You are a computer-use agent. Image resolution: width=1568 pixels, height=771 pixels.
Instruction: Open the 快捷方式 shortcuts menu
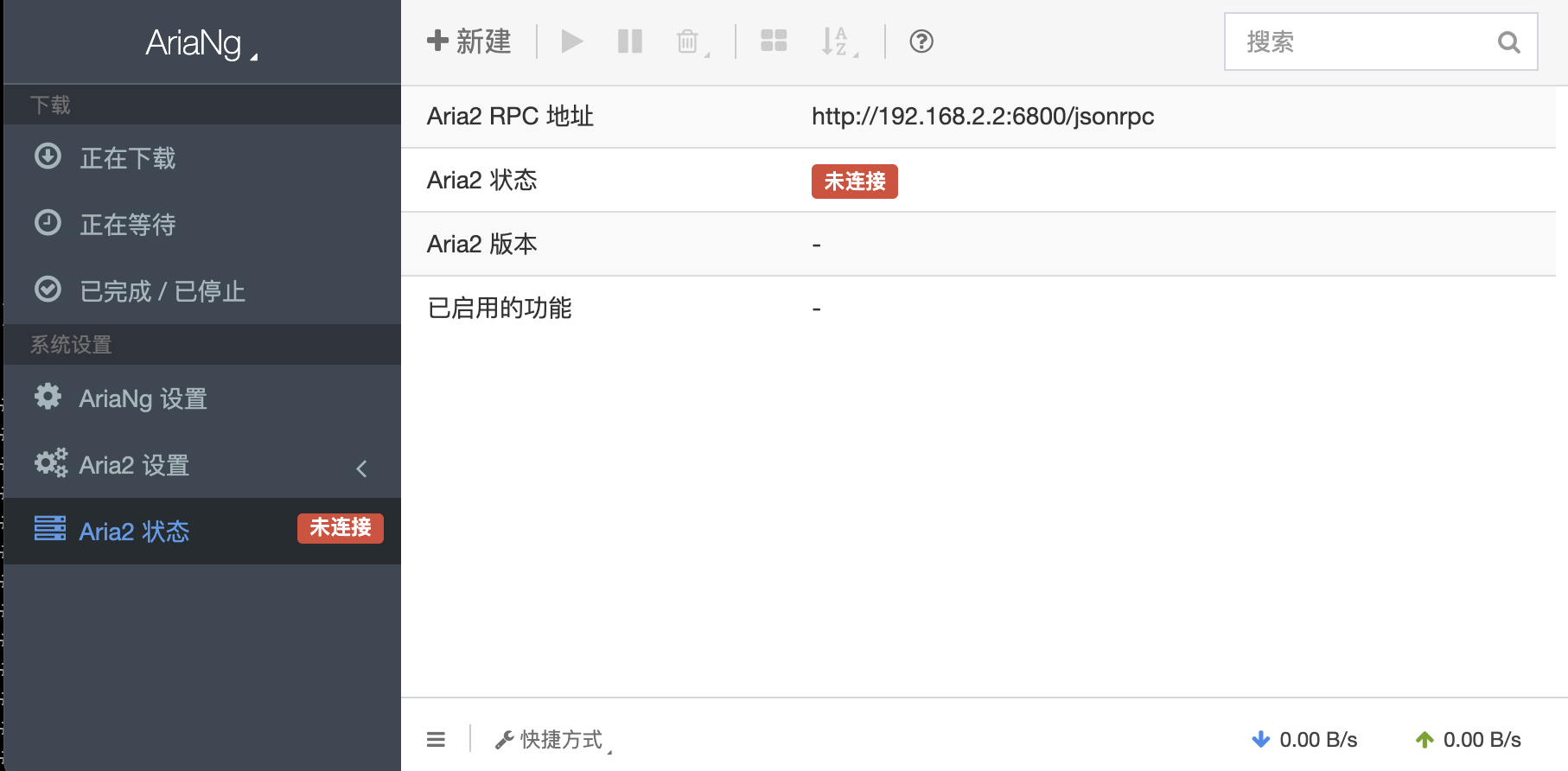point(553,740)
